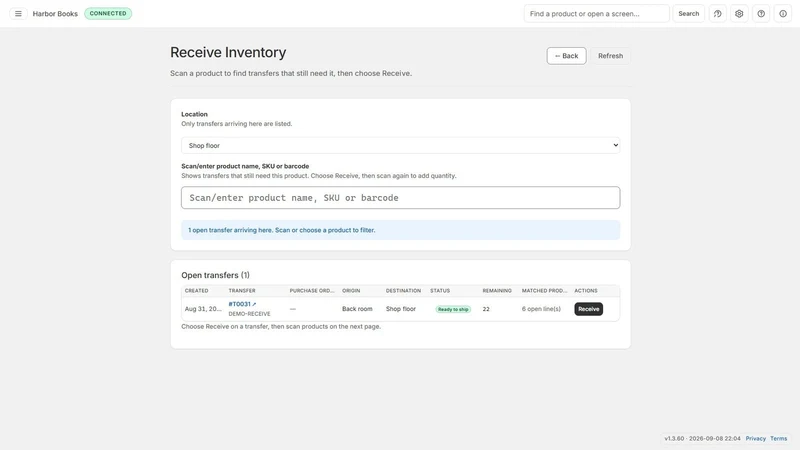The image size is (800, 450).
Task: Focus the Find a product search field
Action: 596,14
